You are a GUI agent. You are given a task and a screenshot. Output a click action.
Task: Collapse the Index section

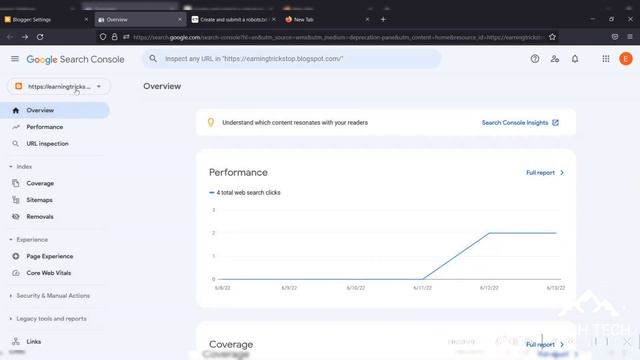point(11,167)
